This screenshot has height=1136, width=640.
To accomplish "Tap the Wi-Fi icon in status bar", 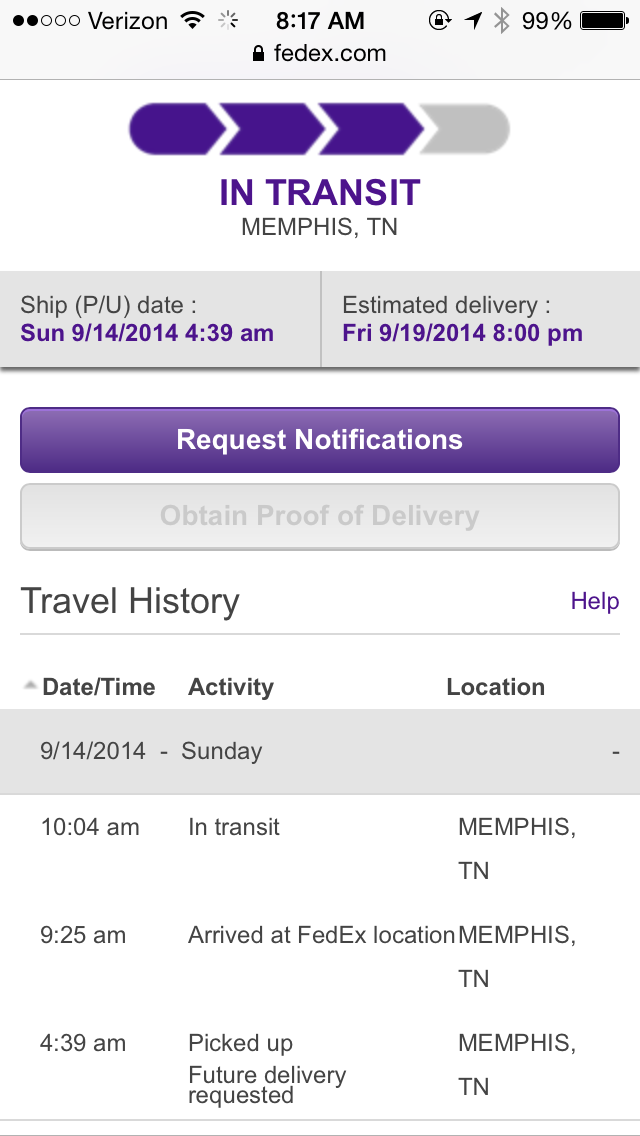I will tap(191, 21).
